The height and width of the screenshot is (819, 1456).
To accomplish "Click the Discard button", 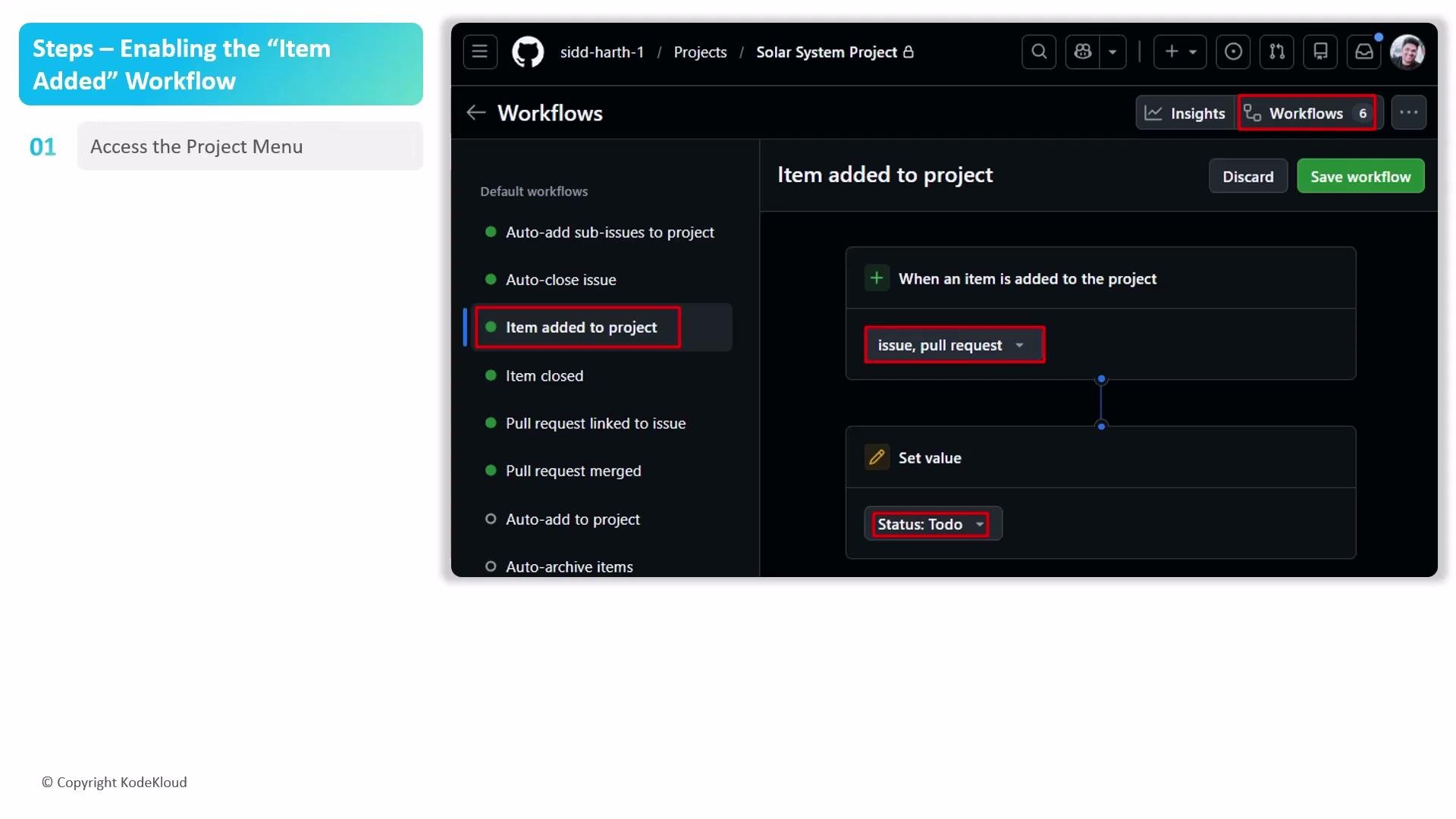I will pyautogui.click(x=1248, y=176).
